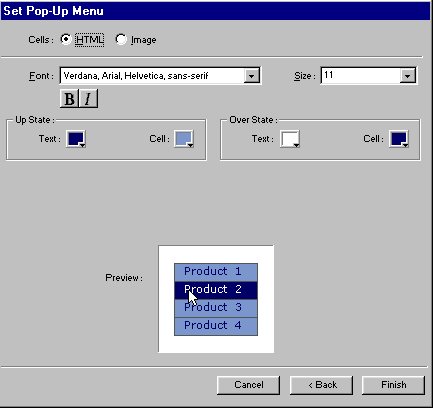Select the HTML cells radio button
The height and width of the screenshot is (408, 433).
coord(66,39)
